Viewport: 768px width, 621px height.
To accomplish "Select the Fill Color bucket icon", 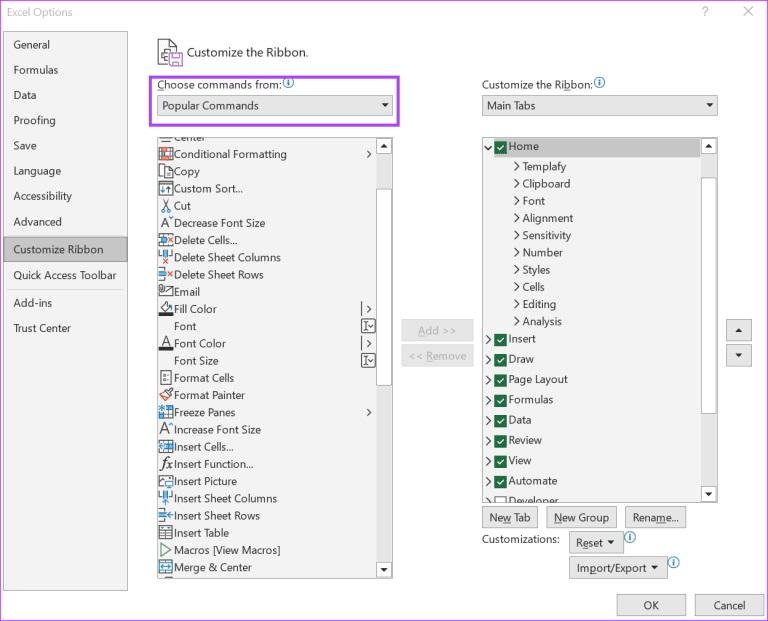I will 166,309.
